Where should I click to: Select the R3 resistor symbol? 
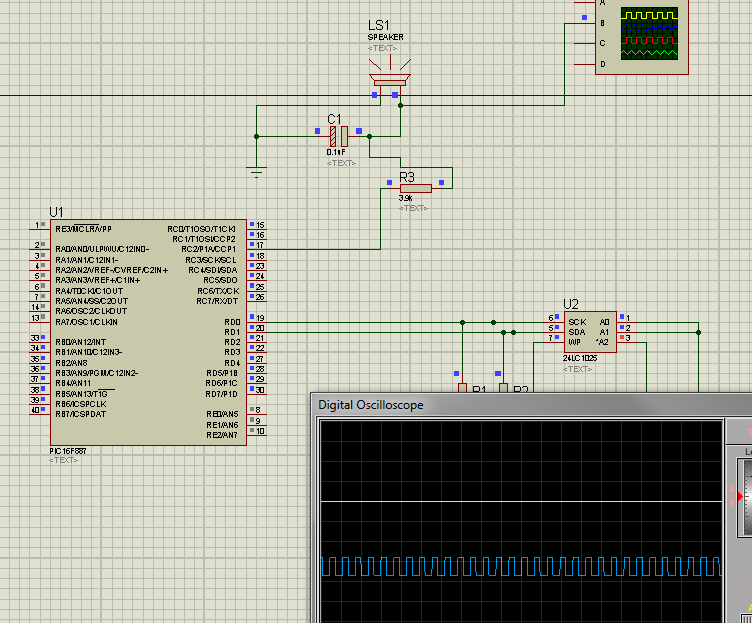pyautogui.click(x=415, y=187)
